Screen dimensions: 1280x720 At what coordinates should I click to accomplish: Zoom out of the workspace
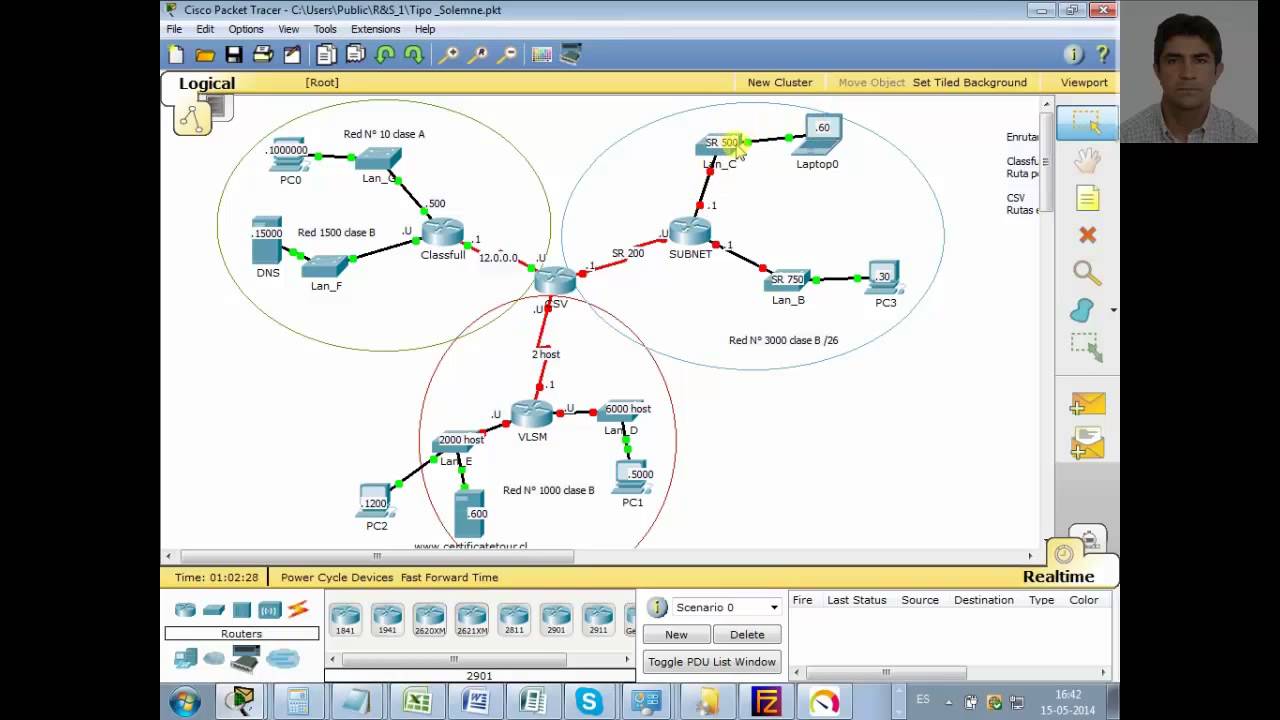[x=507, y=55]
